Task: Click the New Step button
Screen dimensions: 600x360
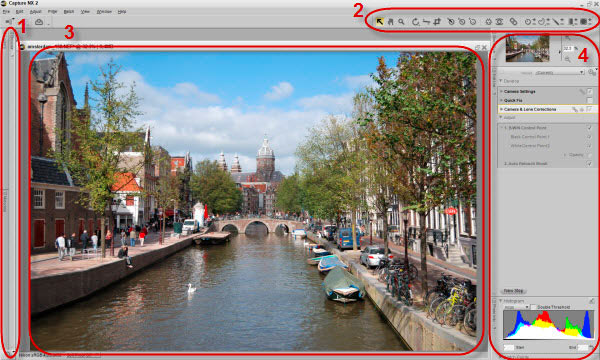Action: (514, 291)
